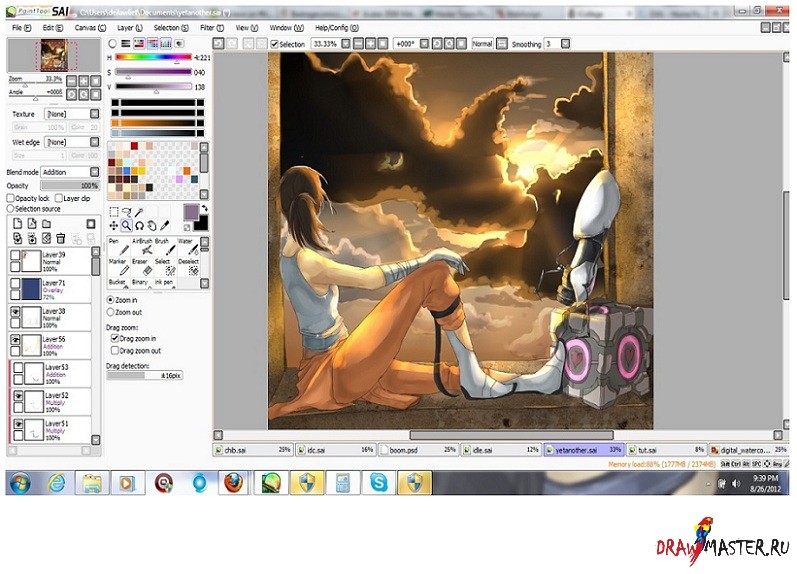Select the AirBrush tool
The image size is (797, 574).
click(142, 247)
